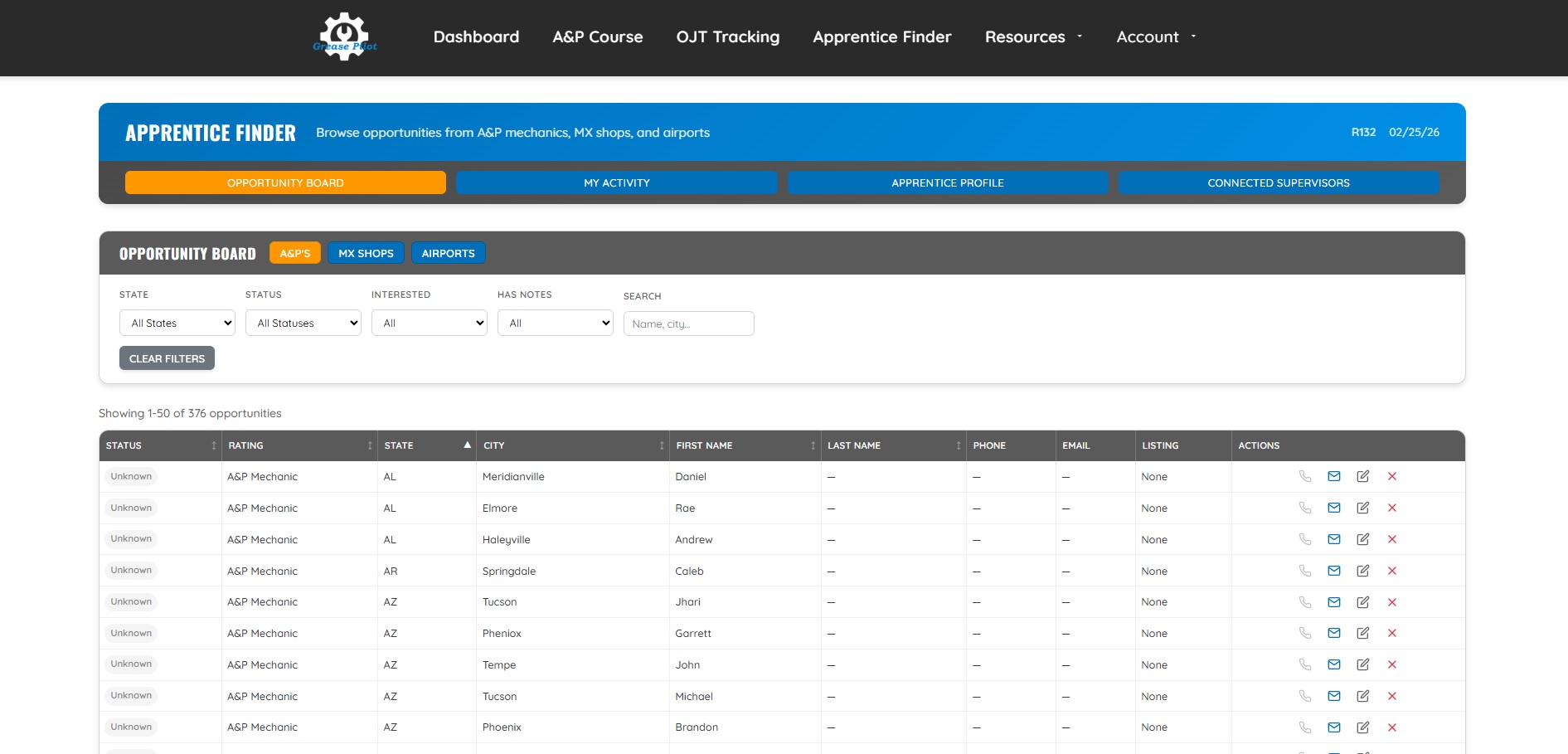Switch to the MX Shops filter
Viewport: 1568px width, 754px height.
coord(366,253)
